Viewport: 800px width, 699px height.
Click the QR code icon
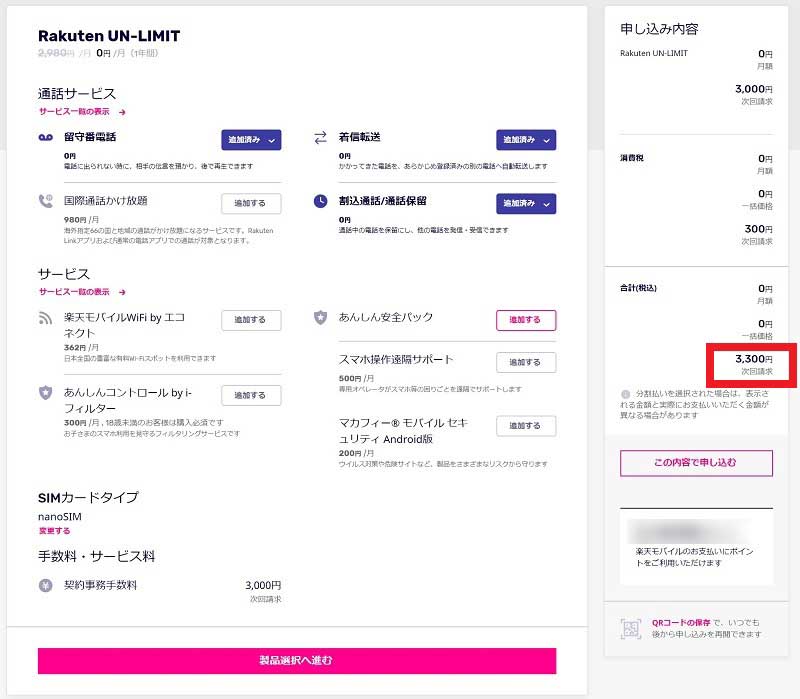pyautogui.click(x=631, y=629)
